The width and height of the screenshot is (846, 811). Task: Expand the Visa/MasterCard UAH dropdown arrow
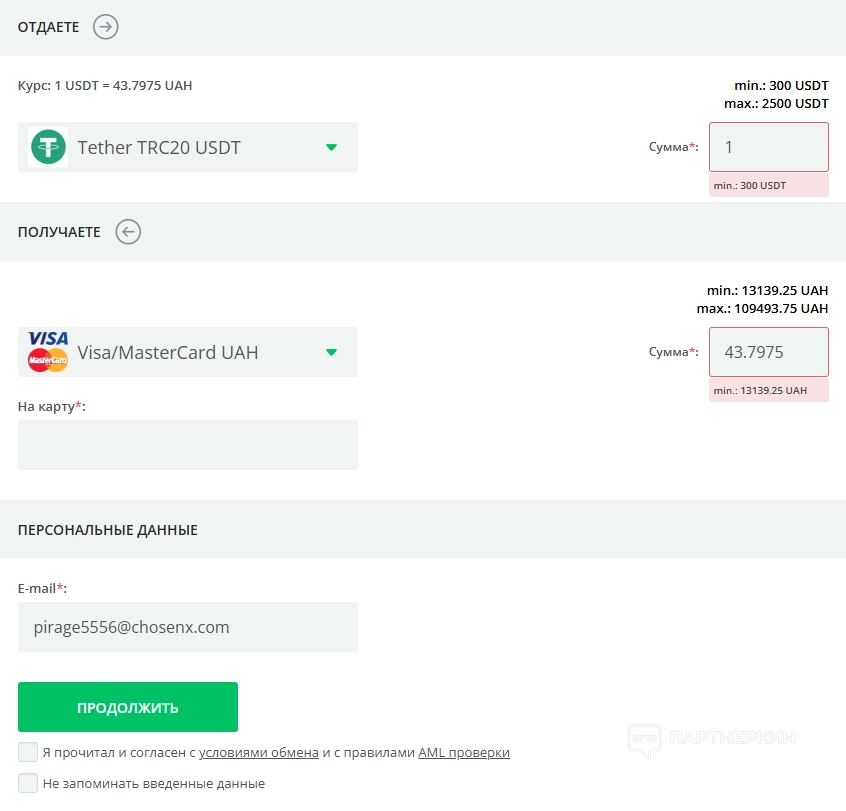[332, 352]
